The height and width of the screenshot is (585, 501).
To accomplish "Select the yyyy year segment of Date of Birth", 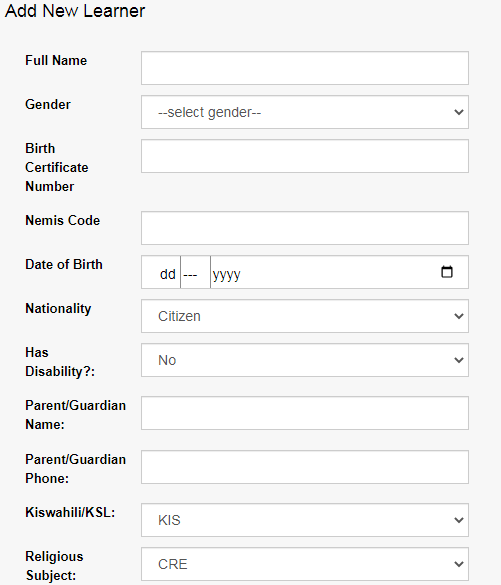I will click(x=226, y=274).
